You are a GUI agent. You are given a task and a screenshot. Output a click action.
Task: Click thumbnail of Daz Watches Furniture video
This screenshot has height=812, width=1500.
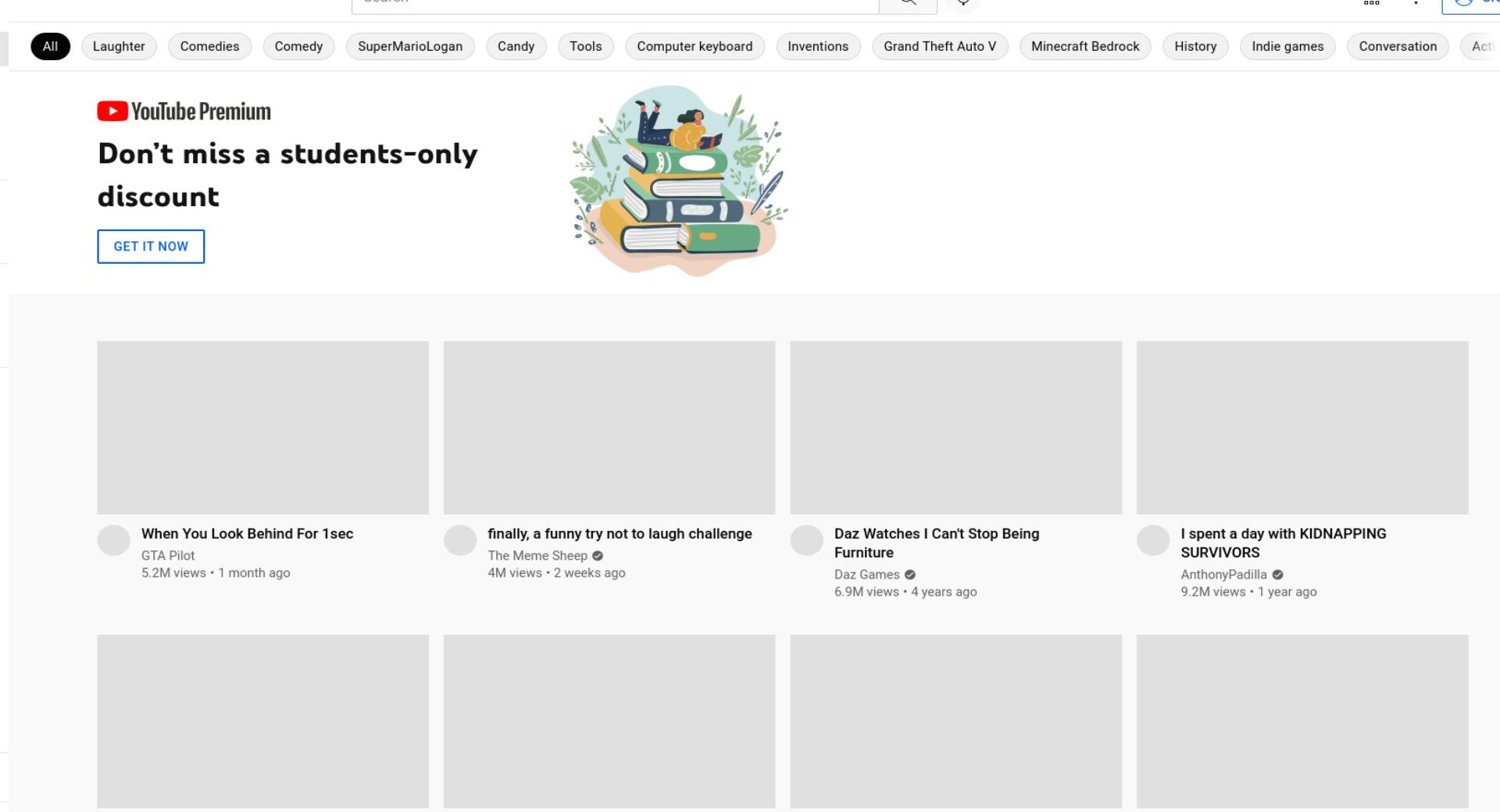click(x=955, y=428)
